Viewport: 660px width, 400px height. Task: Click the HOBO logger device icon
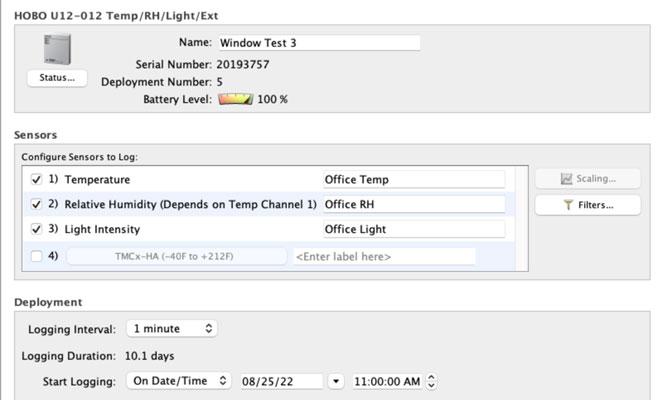[56, 50]
